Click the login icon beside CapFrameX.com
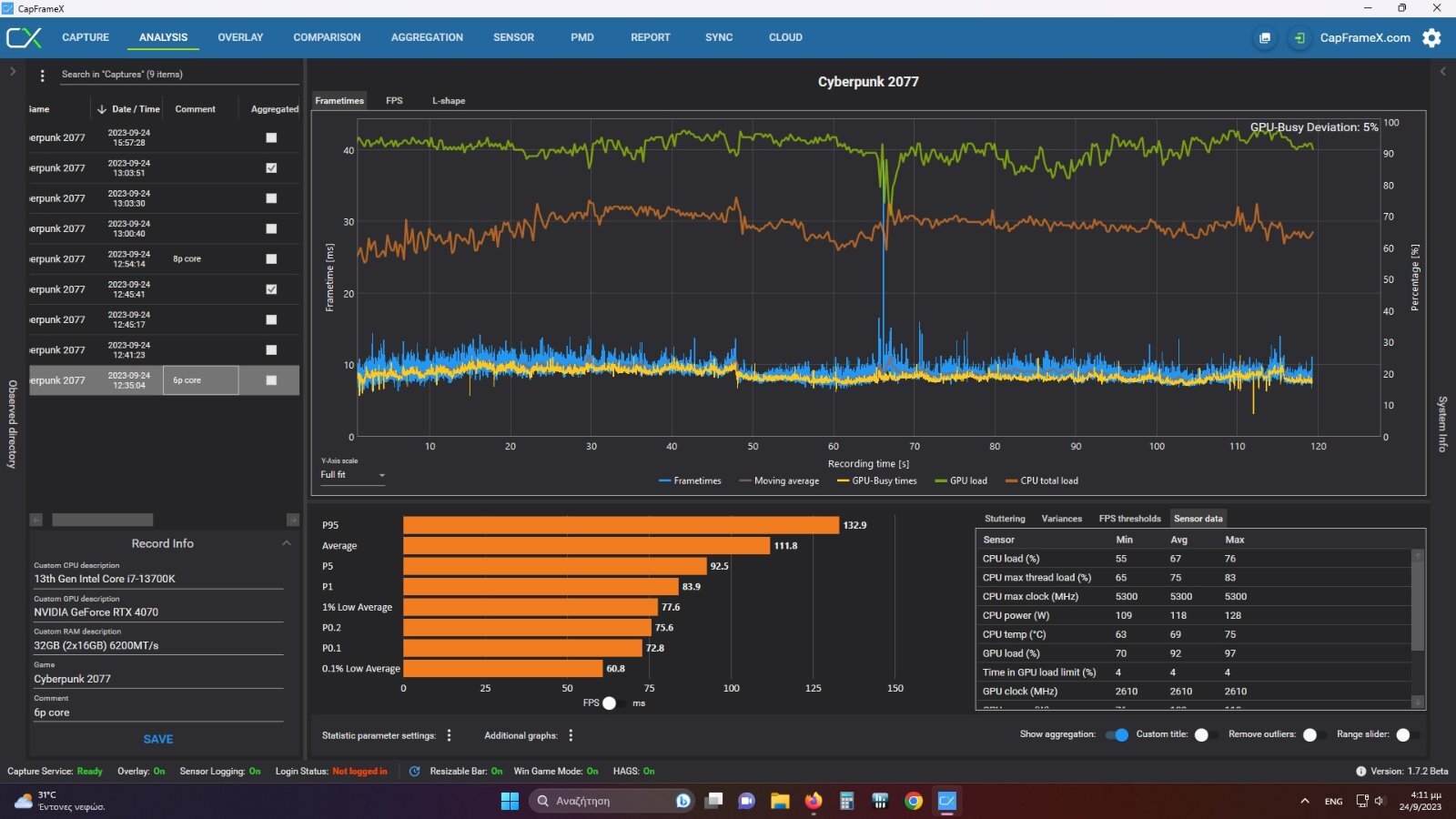The width and height of the screenshot is (1456, 819). click(1299, 38)
